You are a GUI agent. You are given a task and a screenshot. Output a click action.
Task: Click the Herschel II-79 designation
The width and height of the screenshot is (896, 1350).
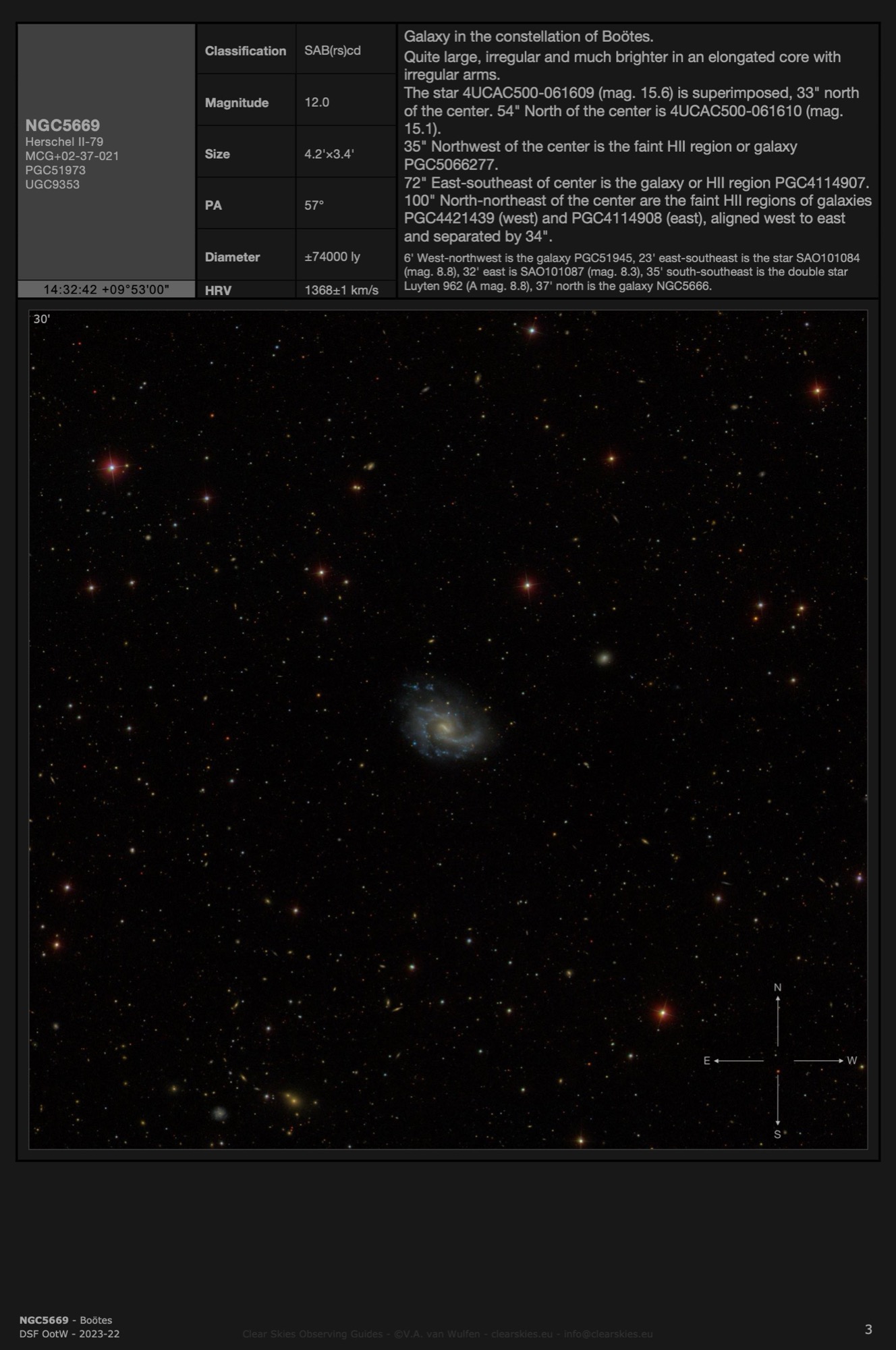click(64, 142)
